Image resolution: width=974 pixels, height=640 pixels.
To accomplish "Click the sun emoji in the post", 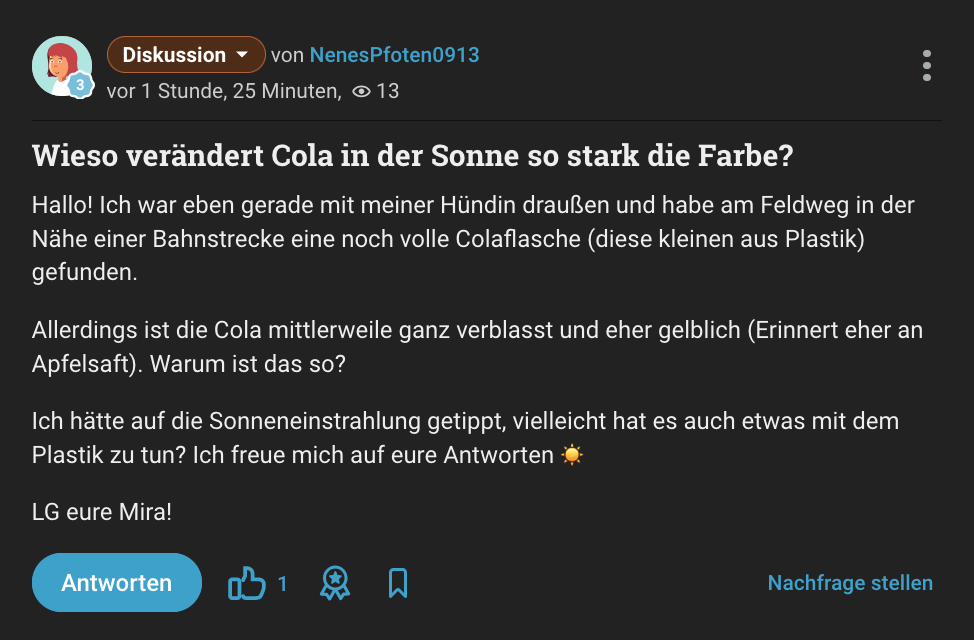I will [x=572, y=456].
